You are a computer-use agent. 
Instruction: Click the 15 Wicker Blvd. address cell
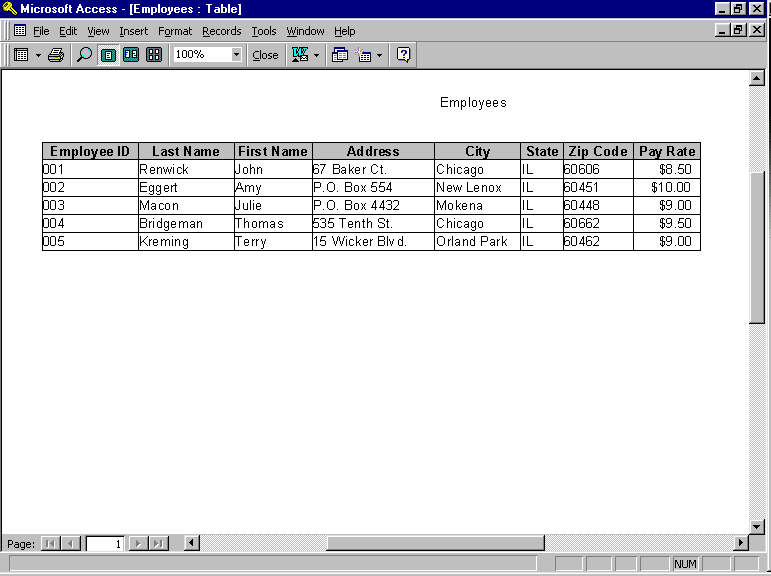tap(373, 242)
